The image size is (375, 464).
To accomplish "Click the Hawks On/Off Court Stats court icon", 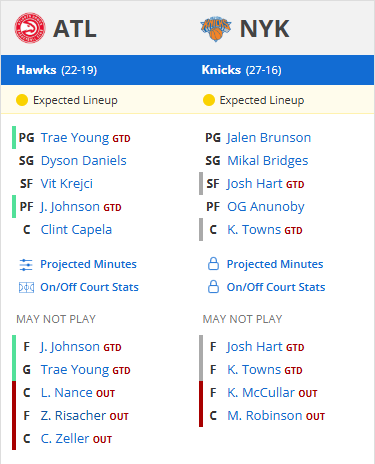I will 26,287.
